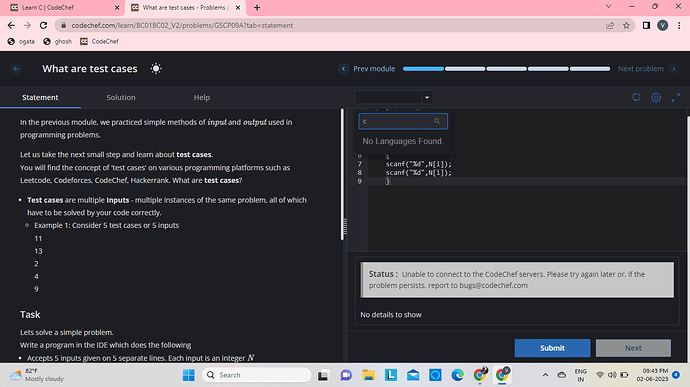690x387 pixels.
Task: Click the Next problem link
Action: point(640,69)
